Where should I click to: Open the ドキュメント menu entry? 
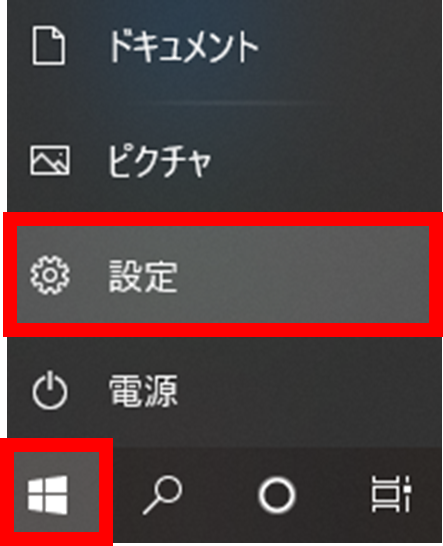coord(223,46)
